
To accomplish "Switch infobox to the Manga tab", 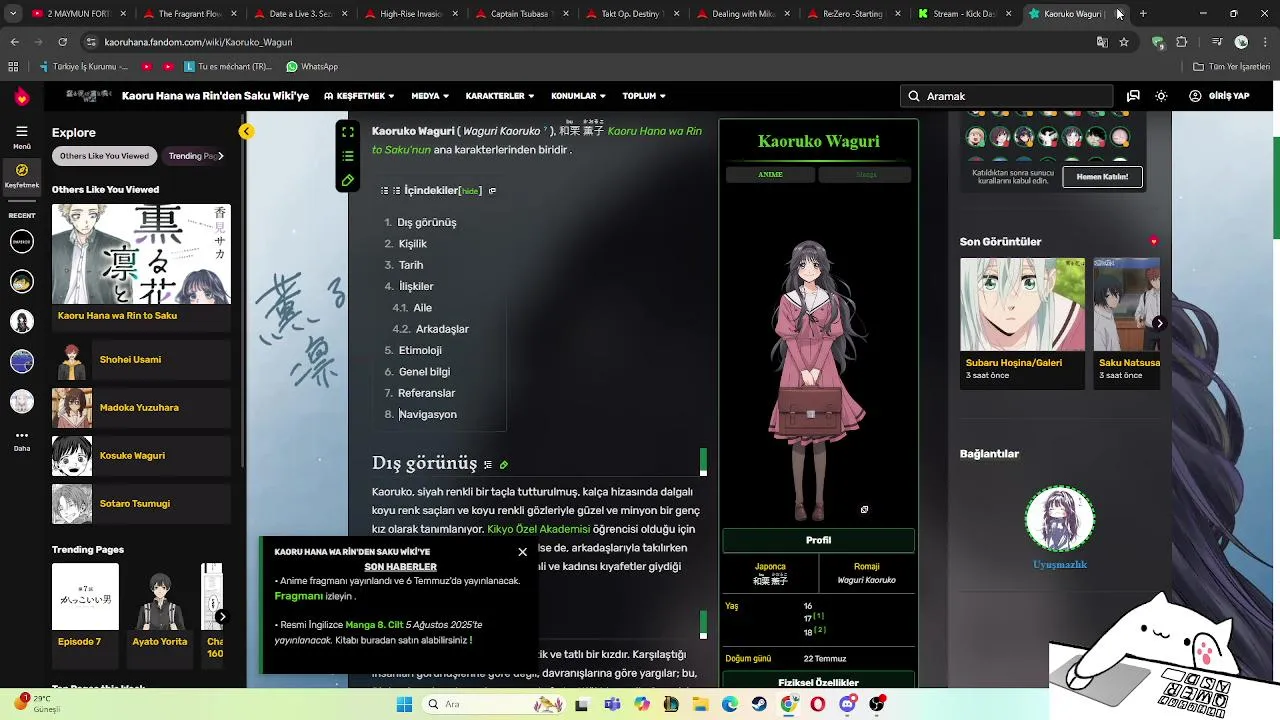I will (x=866, y=175).
